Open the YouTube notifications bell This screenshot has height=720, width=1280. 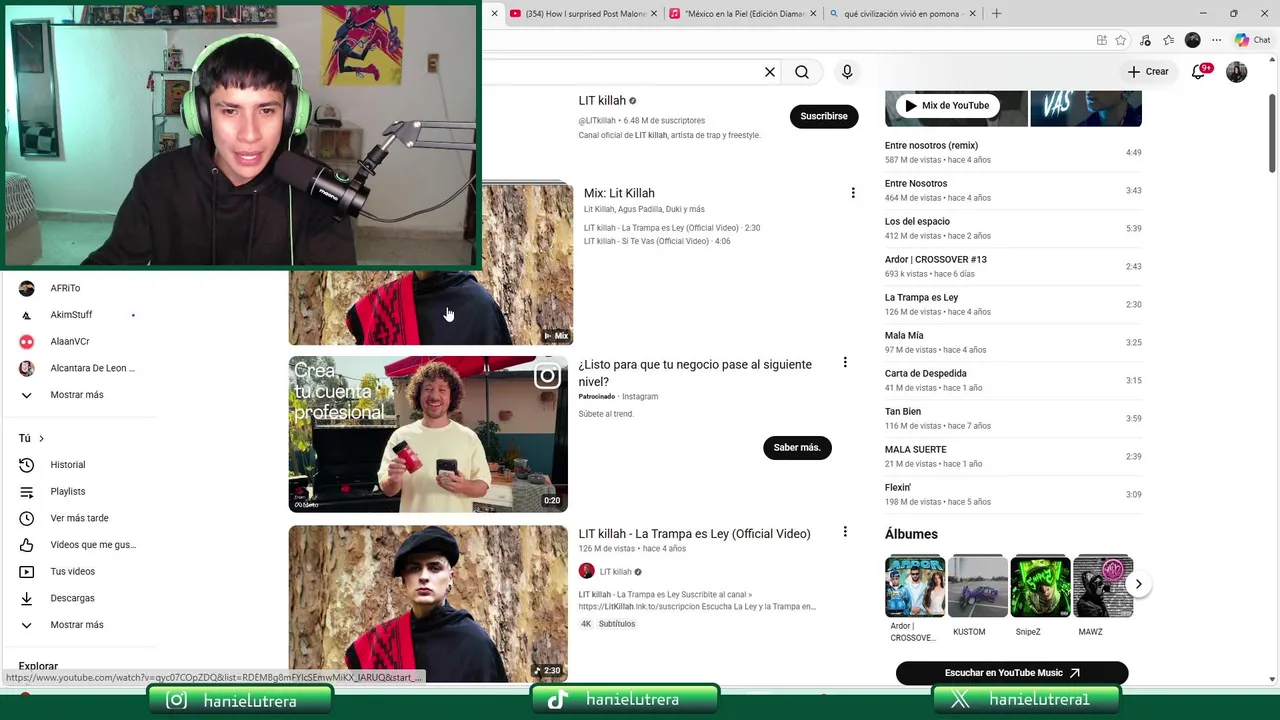tap(1199, 72)
